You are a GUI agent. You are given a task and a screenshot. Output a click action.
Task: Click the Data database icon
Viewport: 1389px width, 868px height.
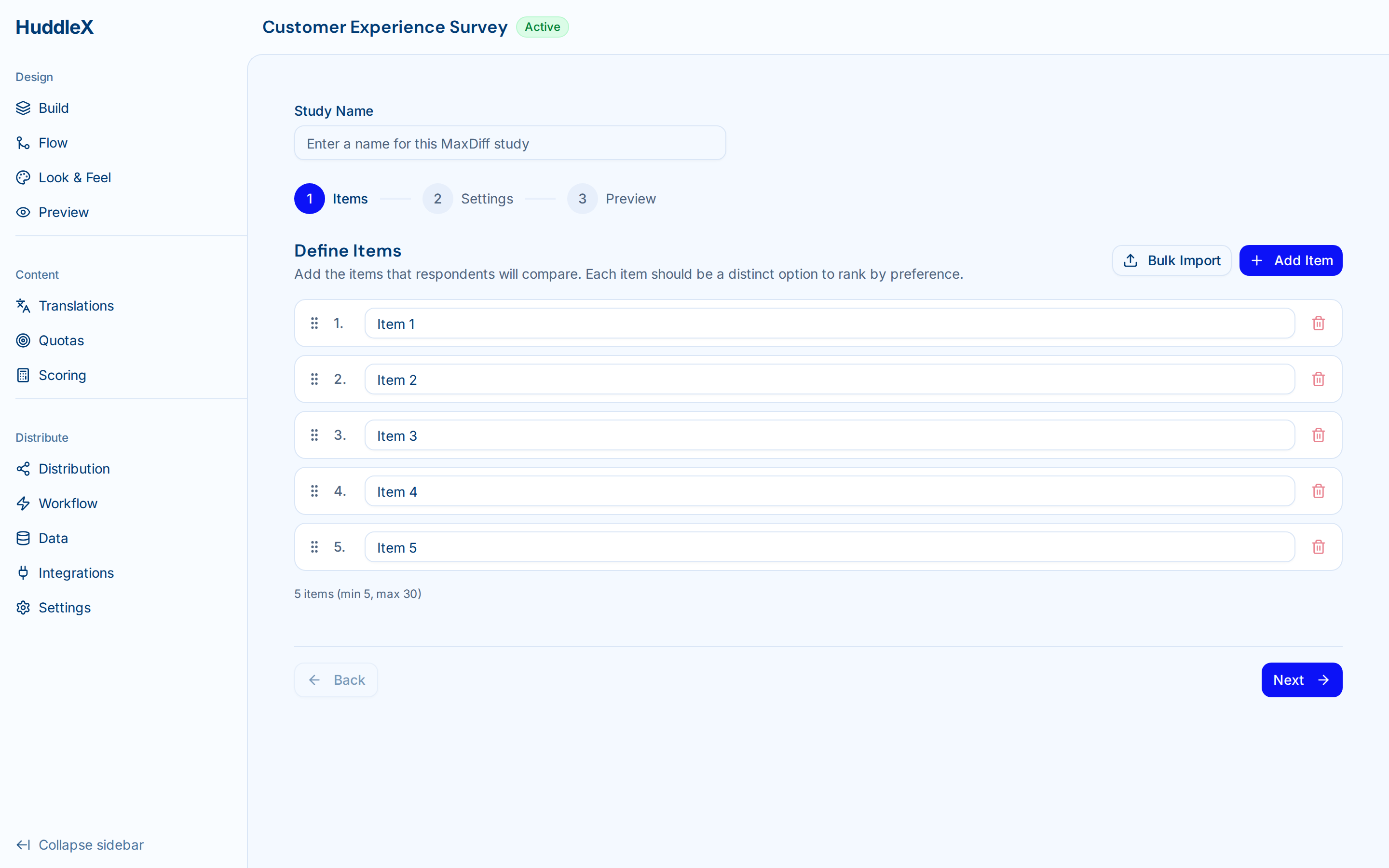[x=23, y=539]
